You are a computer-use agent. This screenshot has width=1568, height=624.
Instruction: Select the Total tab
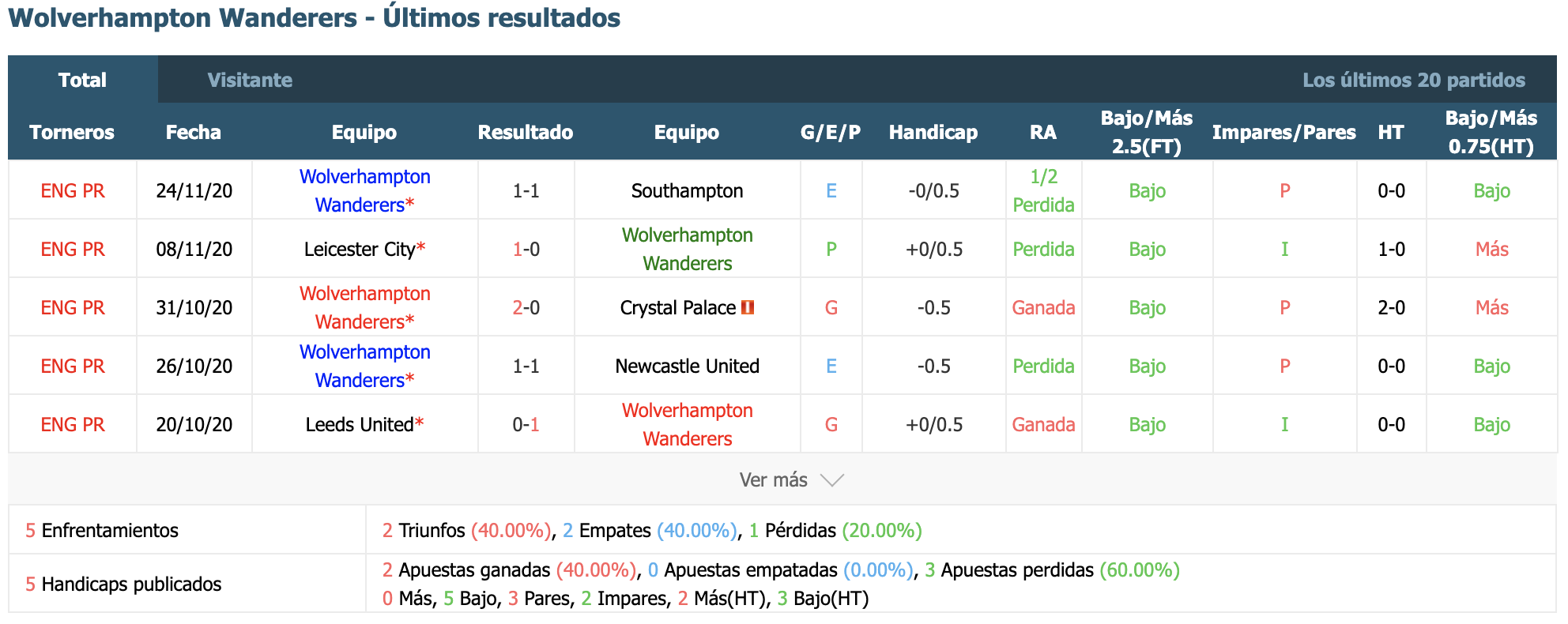tap(82, 80)
